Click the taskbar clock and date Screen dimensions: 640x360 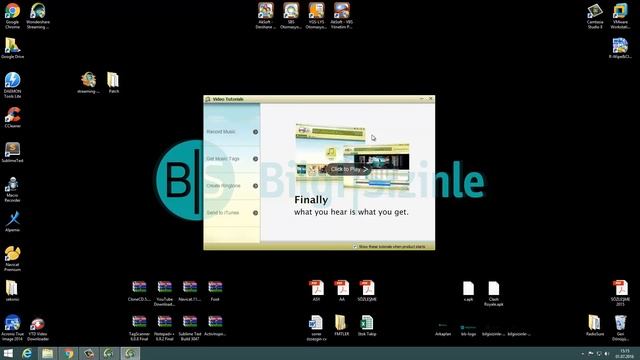(624, 353)
